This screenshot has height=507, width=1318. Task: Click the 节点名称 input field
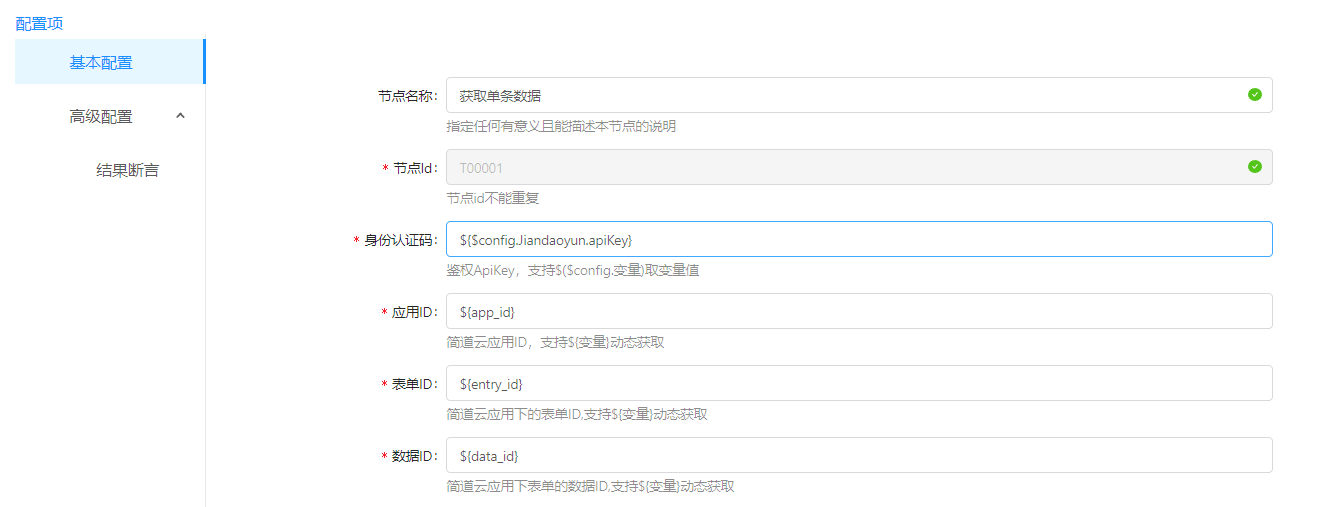click(859, 95)
